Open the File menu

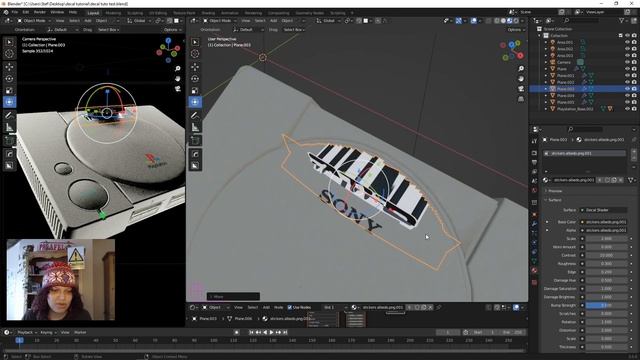click(x=15, y=12)
